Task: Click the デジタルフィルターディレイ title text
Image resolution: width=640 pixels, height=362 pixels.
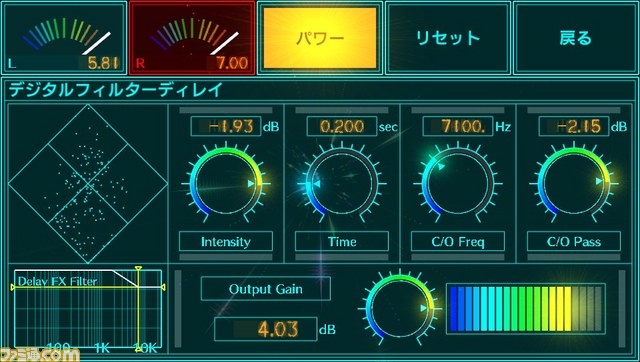Action: 116,90
